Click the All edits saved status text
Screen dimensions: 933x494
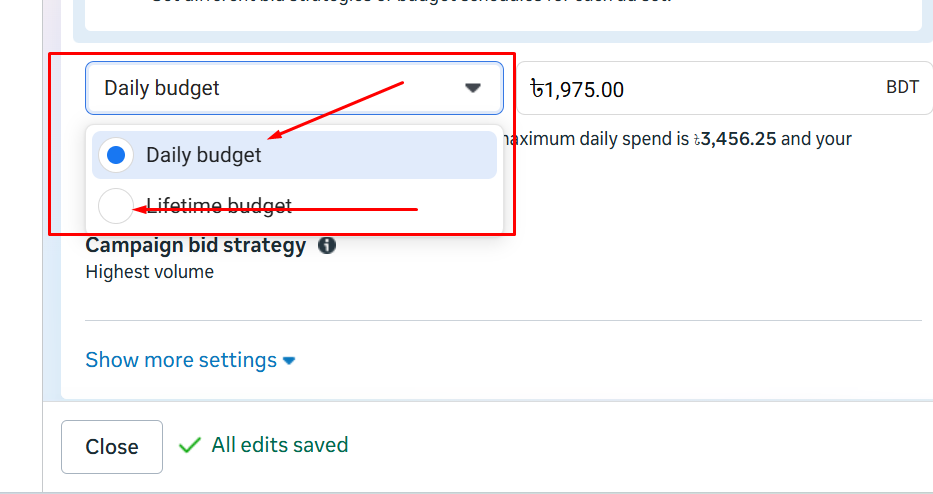(x=280, y=445)
